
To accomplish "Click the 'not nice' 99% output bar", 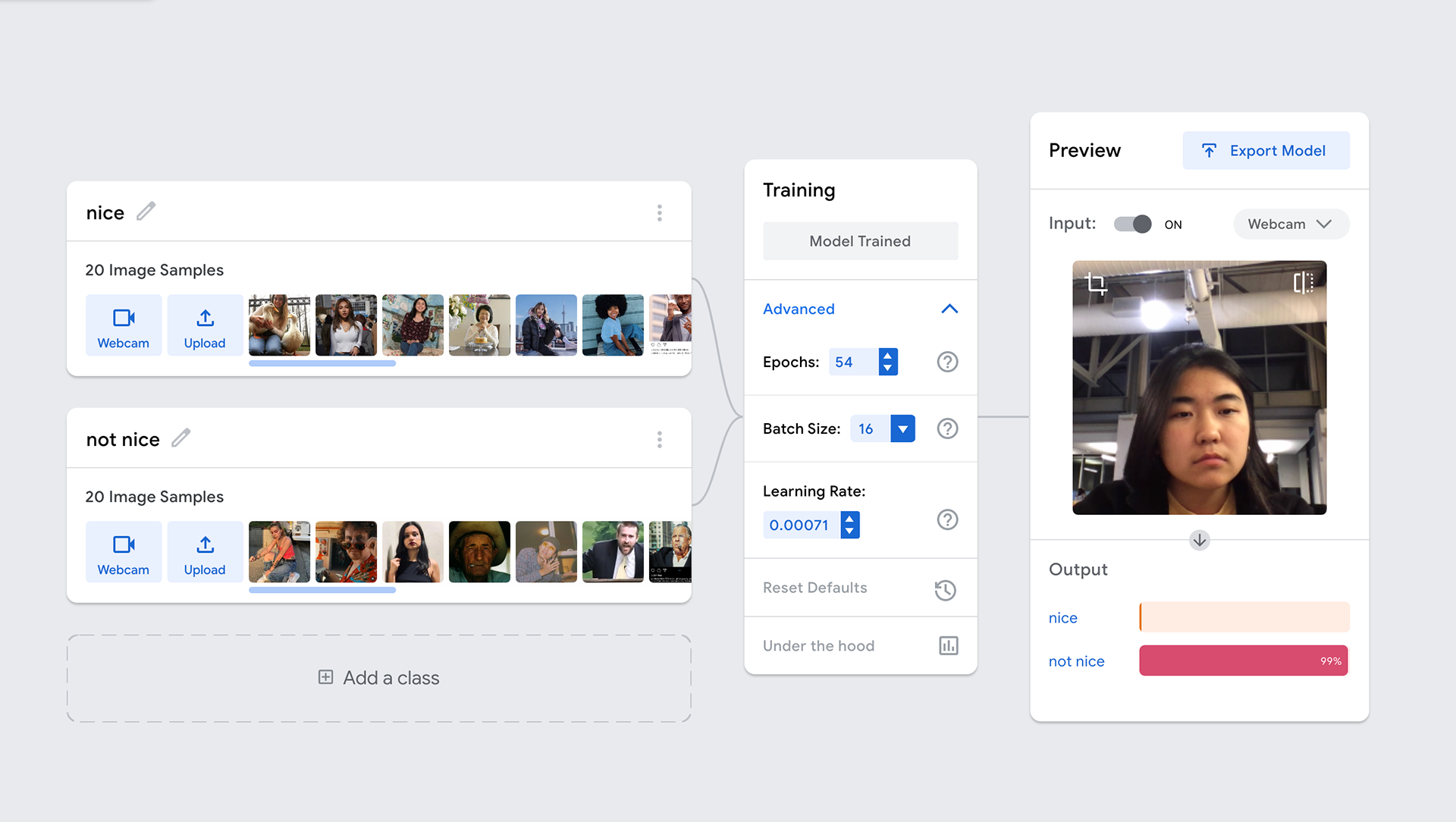I will [1244, 660].
